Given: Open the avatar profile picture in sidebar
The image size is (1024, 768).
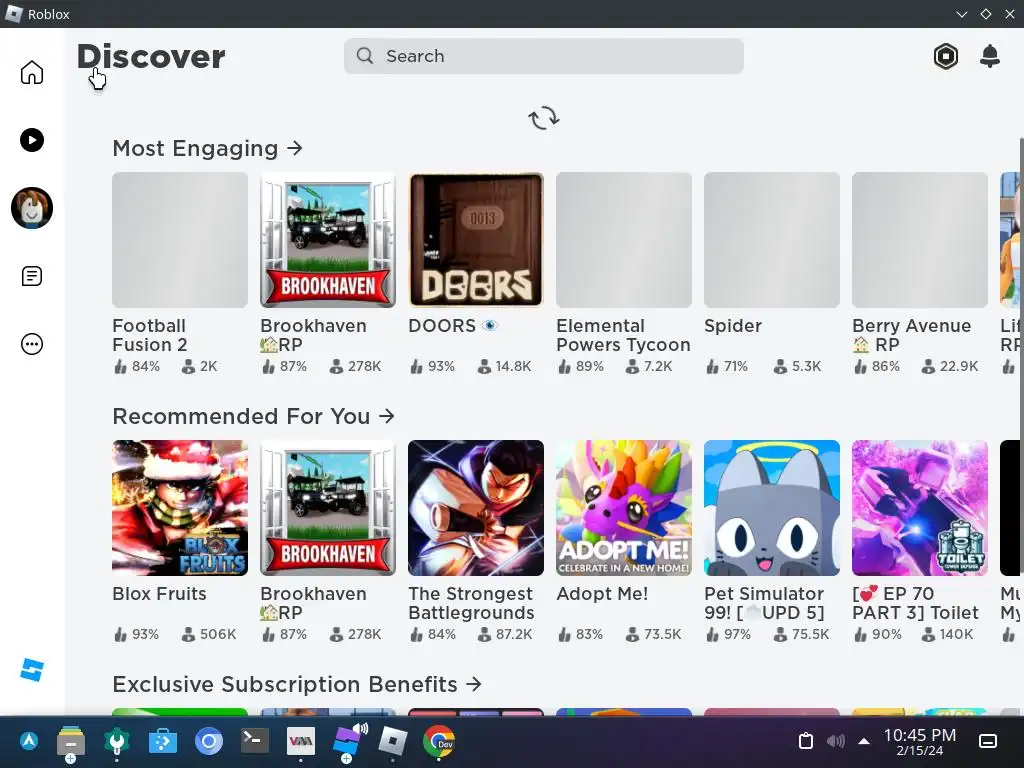Looking at the screenshot, I should [x=31, y=208].
